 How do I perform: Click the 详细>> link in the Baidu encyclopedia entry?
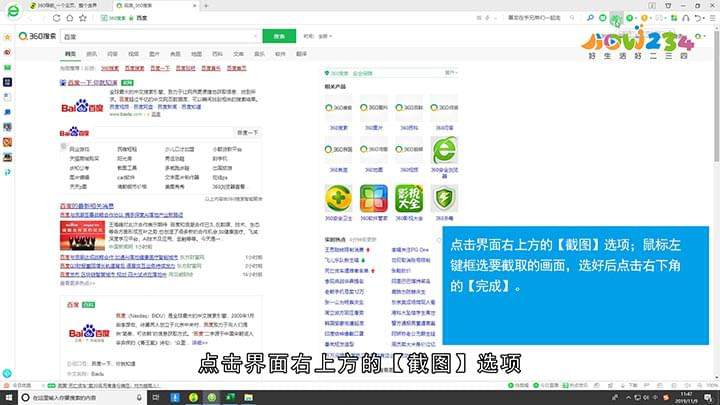(200, 343)
